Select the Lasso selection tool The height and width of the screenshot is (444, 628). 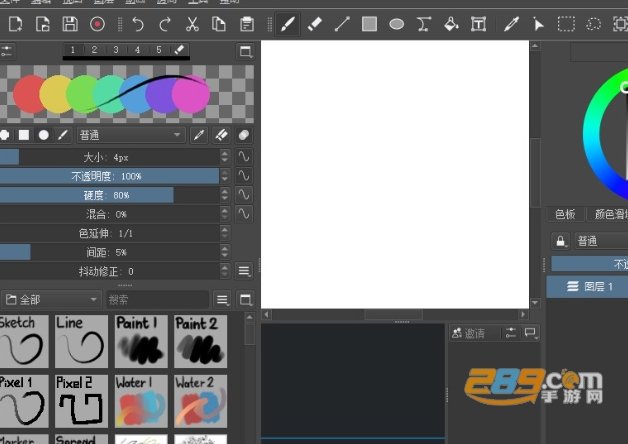click(x=593, y=24)
